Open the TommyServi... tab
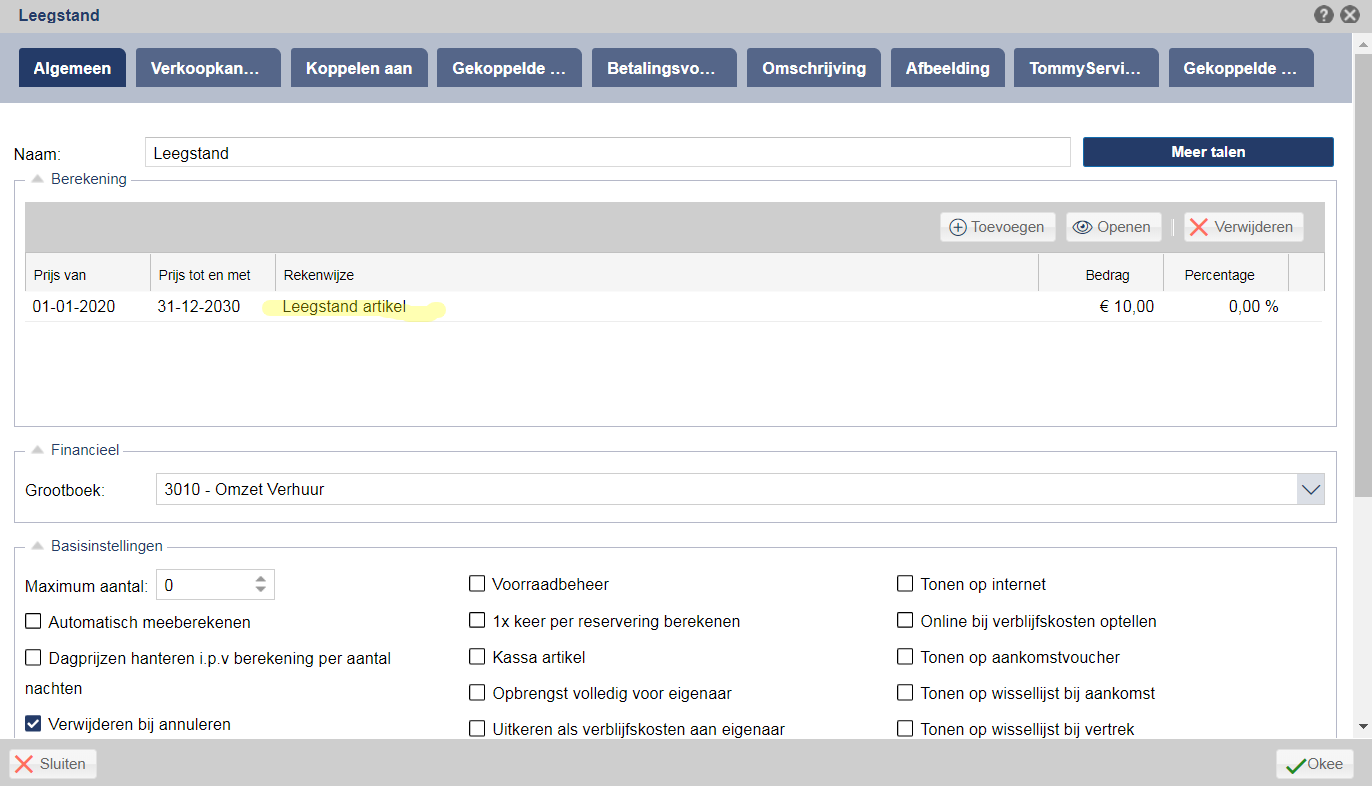The width and height of the screenshot is (1372, 786). pyautogui.click(x=1086, y=68)
